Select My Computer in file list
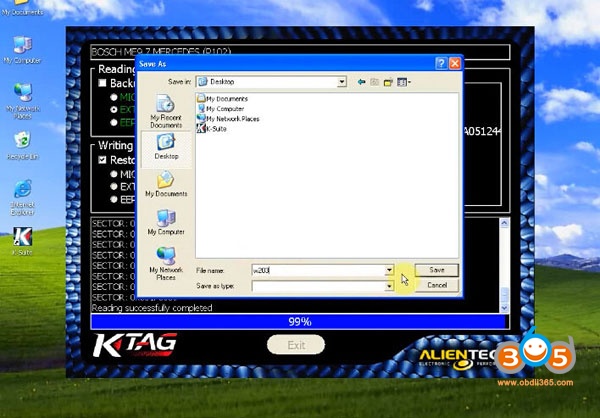 pos(220,109)
